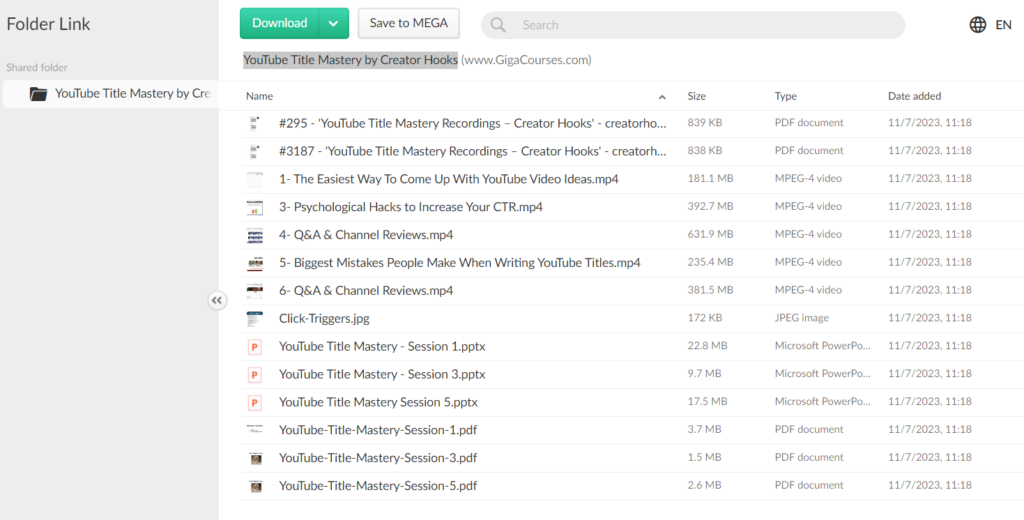Click the thumbnail icon of Session-3.pdf
Viewport: 1024px width, 520px height.
[x=256, y=459]
